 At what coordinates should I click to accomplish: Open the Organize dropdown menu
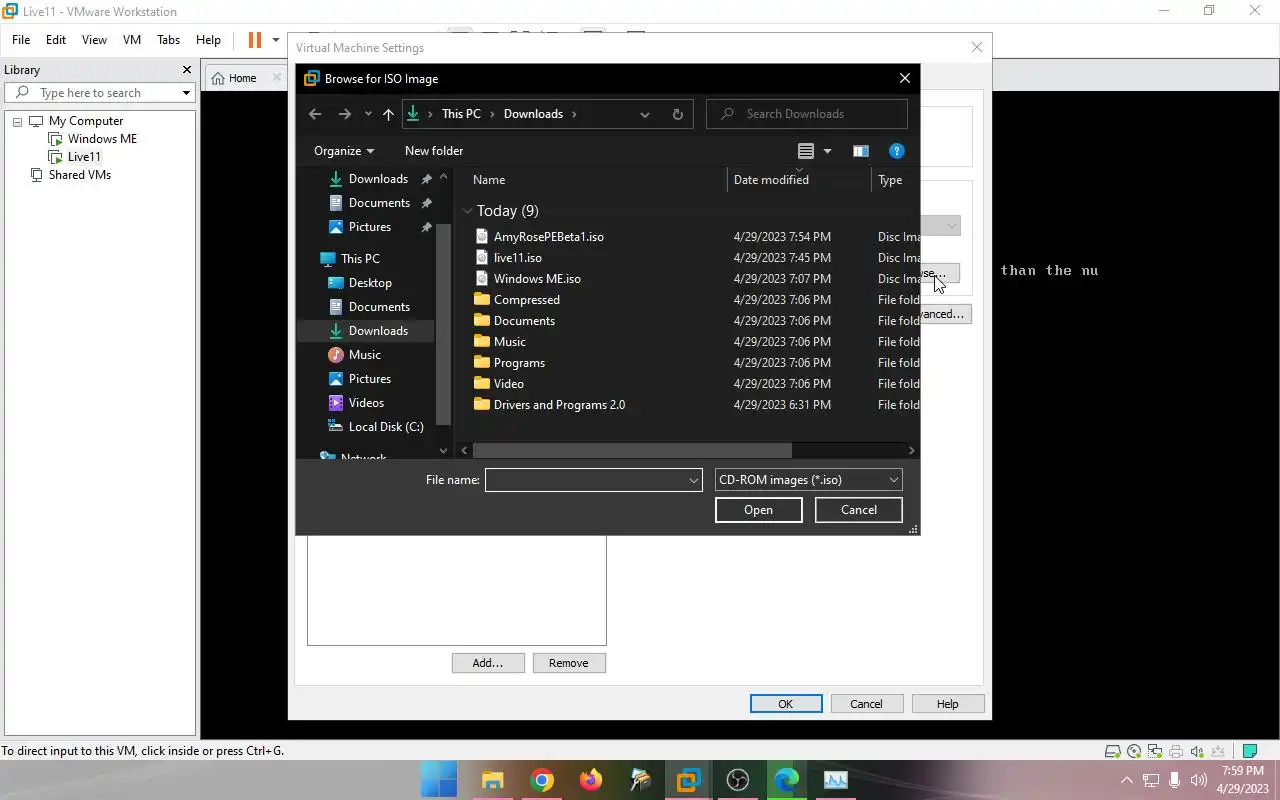tap(343, 151)
